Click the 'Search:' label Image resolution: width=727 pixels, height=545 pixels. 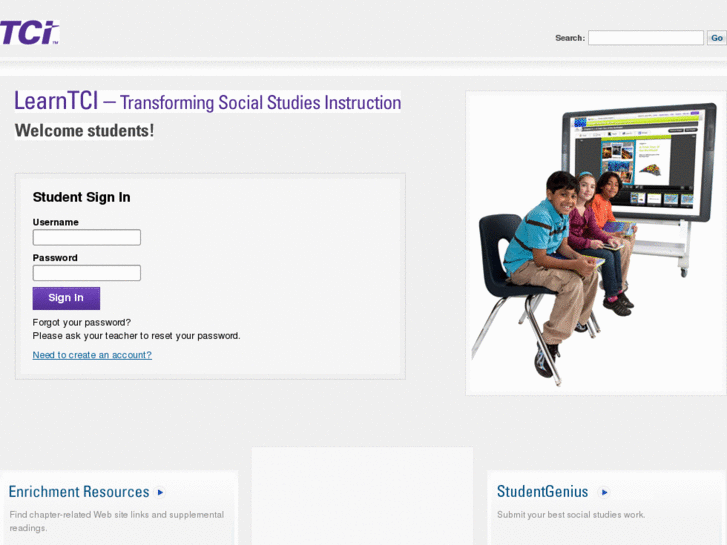(570, 38)
